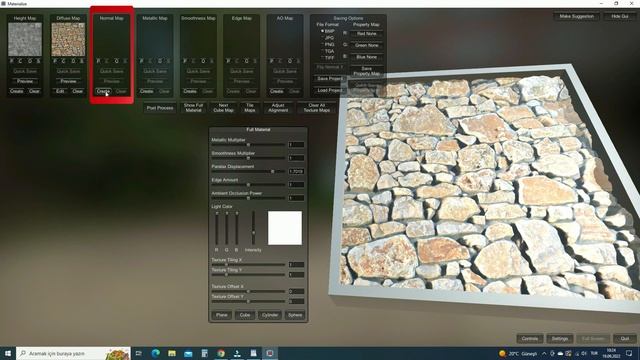The width and height of the screenshot is (640, 360).
Task: Edit the Diffuse Map
Action: (60, 91)
